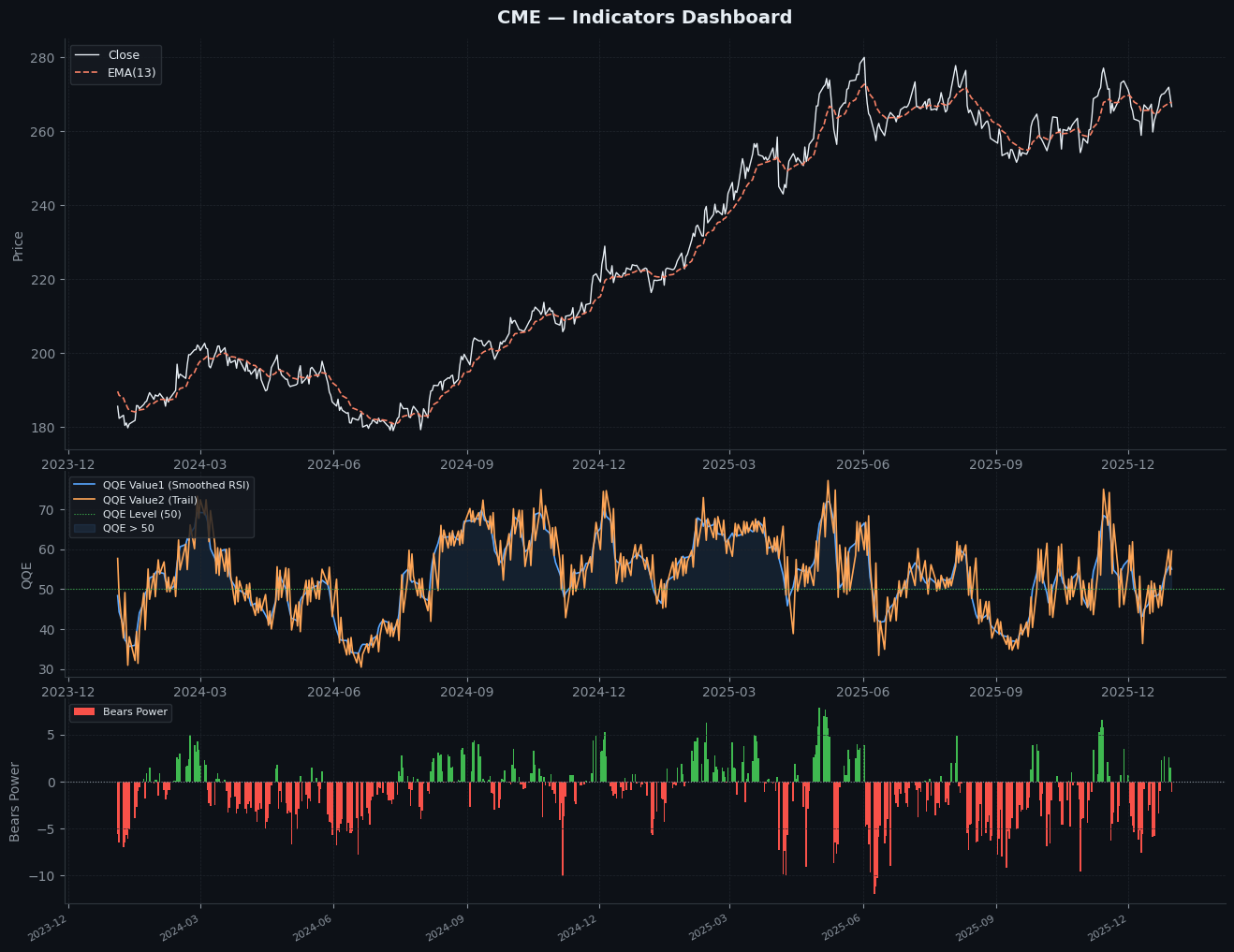
Task: Click the −10 tick on Bears Power axis
Action: click(x=43, y=876)
